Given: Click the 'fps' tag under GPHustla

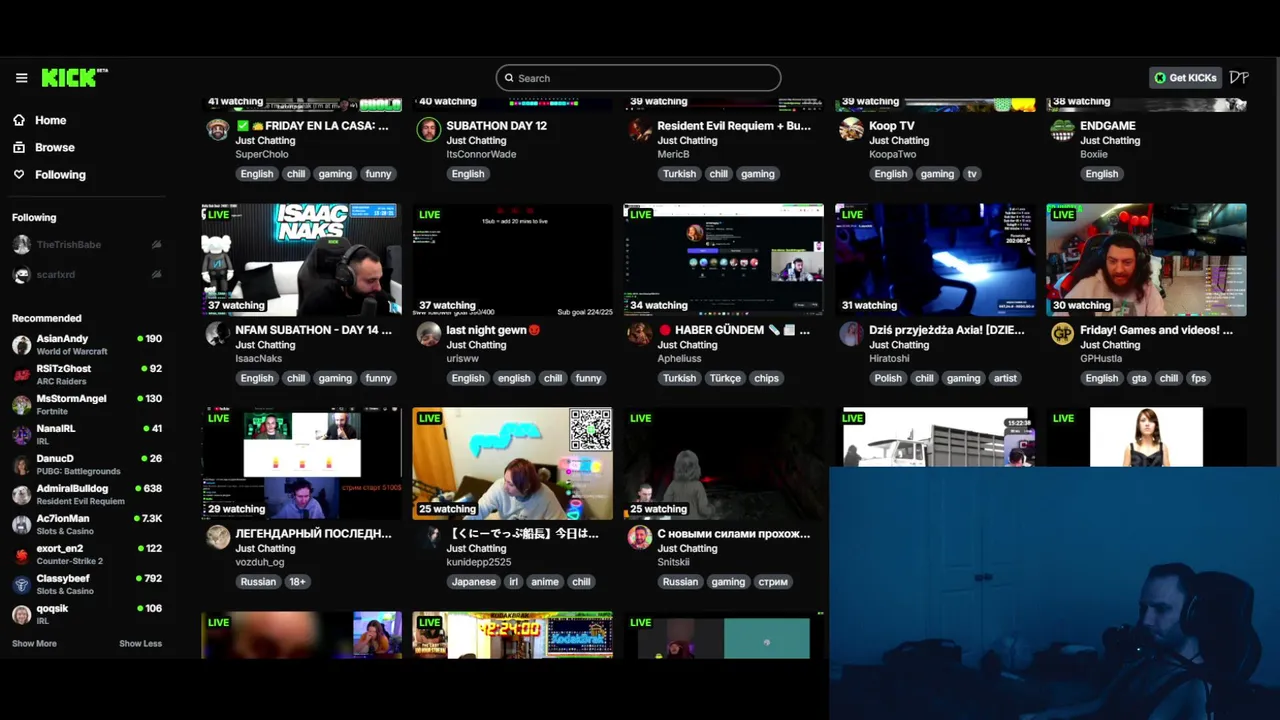Looking at the screenshot, I should (1198, 378).
